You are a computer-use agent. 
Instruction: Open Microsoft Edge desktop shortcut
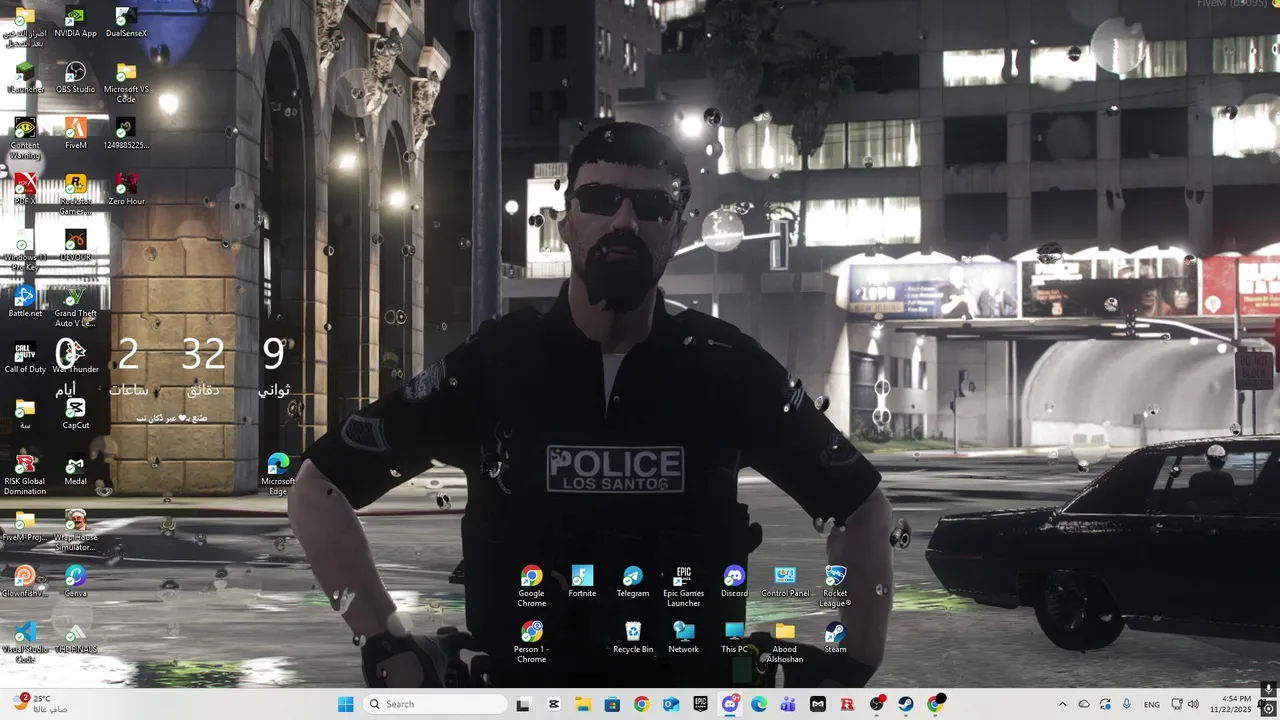click(278, 475)
